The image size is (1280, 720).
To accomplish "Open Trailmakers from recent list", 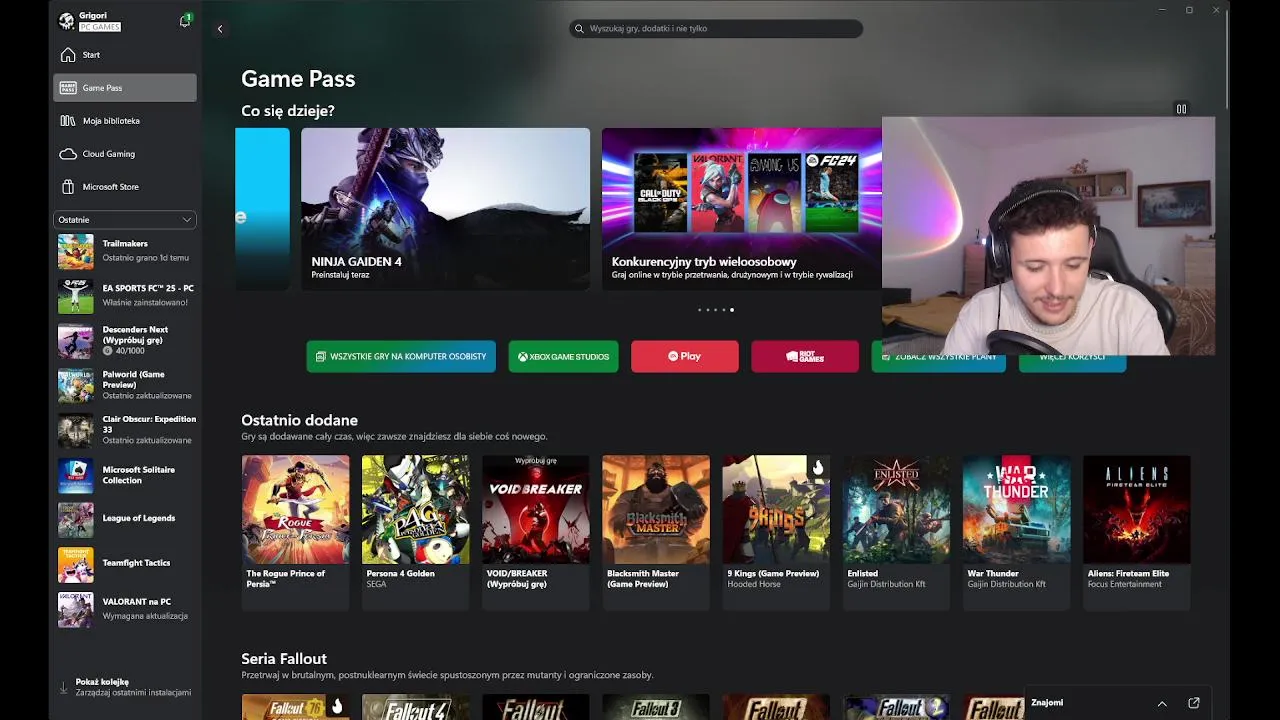I will pos(125,251).
